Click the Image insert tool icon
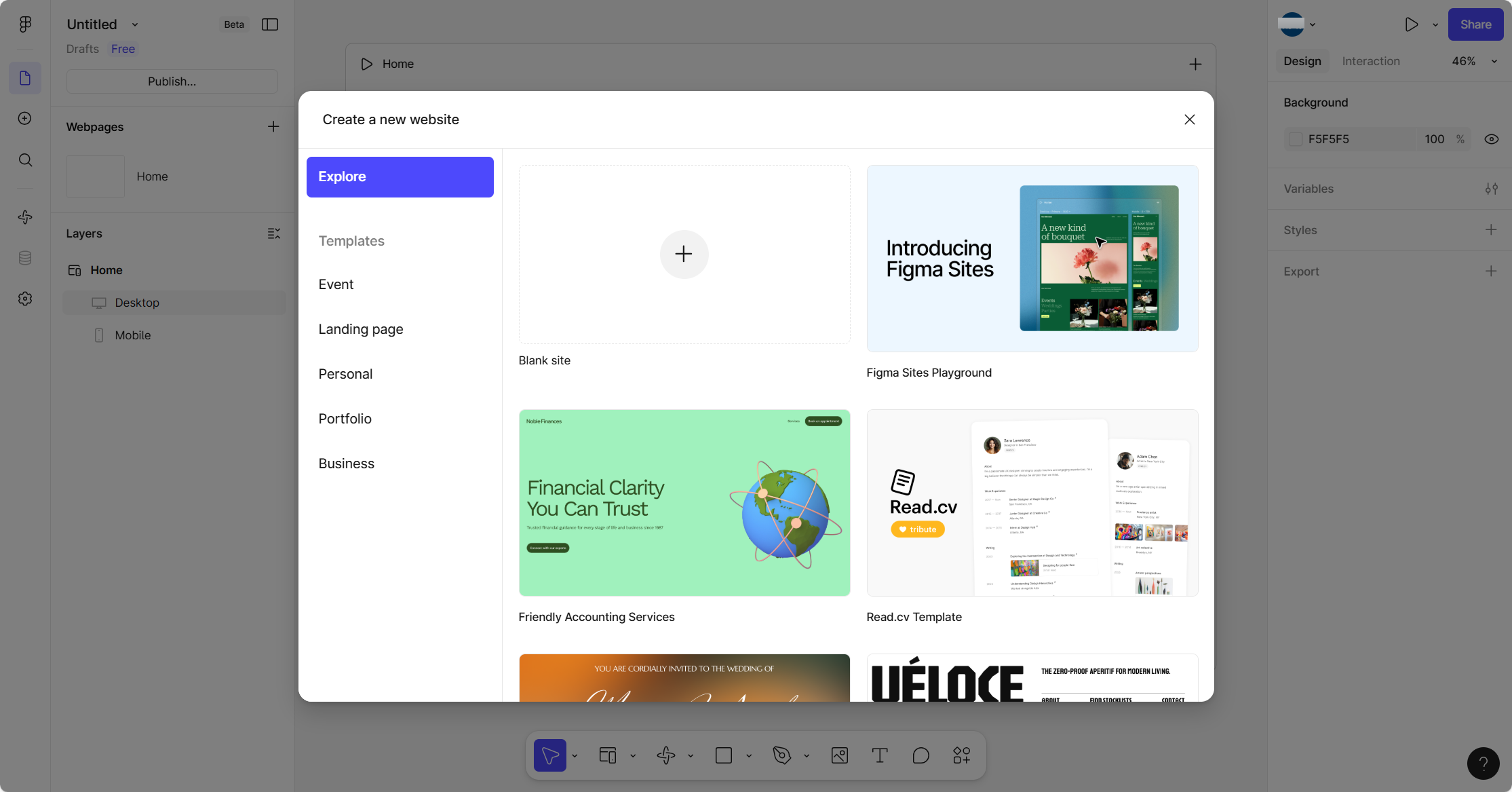 pos(839,755)
